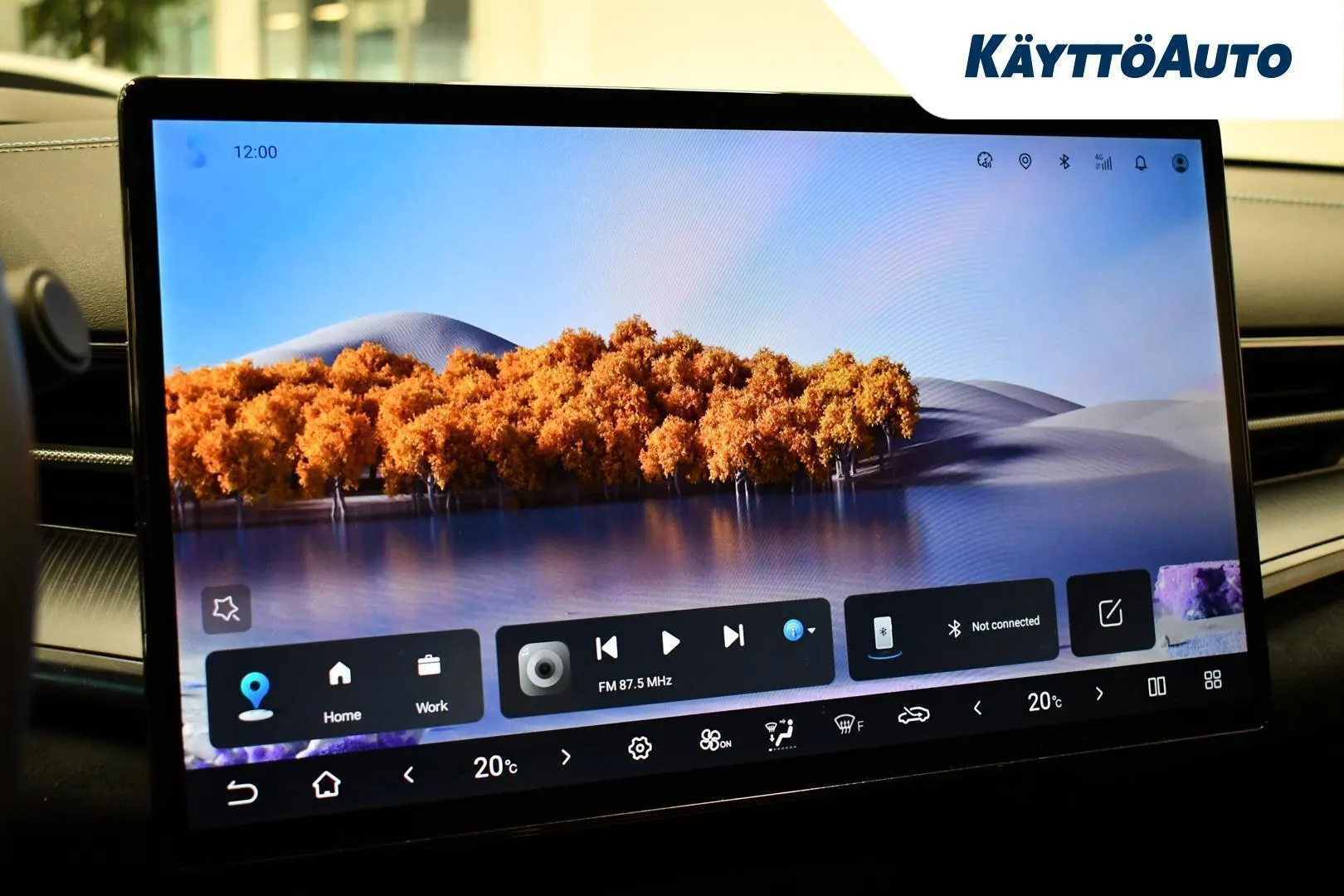
Task: Open passenger-side 20°C temperature setting
Action: (x=1045, y=702)
